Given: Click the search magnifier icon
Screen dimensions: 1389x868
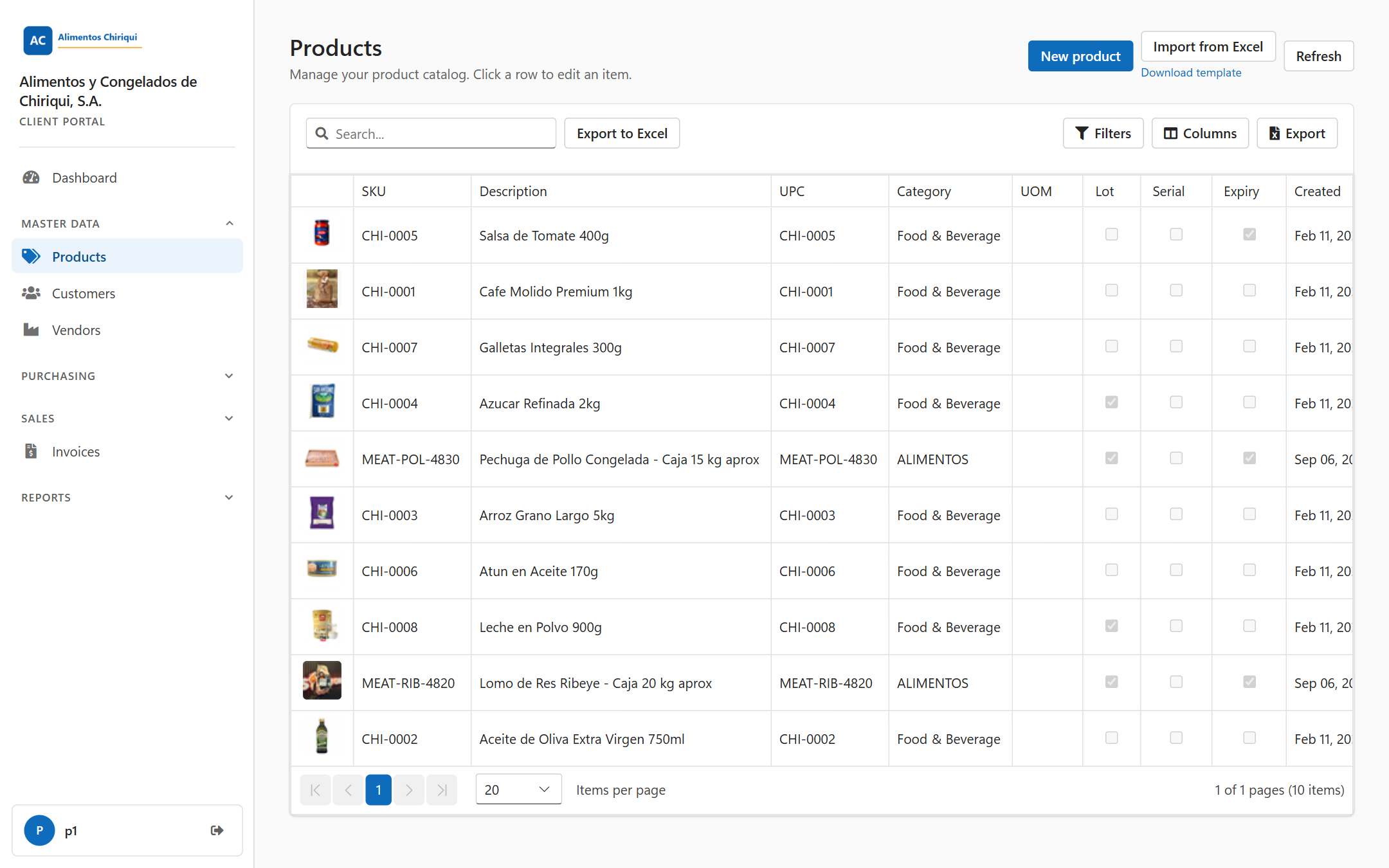Looking at the screenshot, I should pyautogui.click(x=322, y=133).
